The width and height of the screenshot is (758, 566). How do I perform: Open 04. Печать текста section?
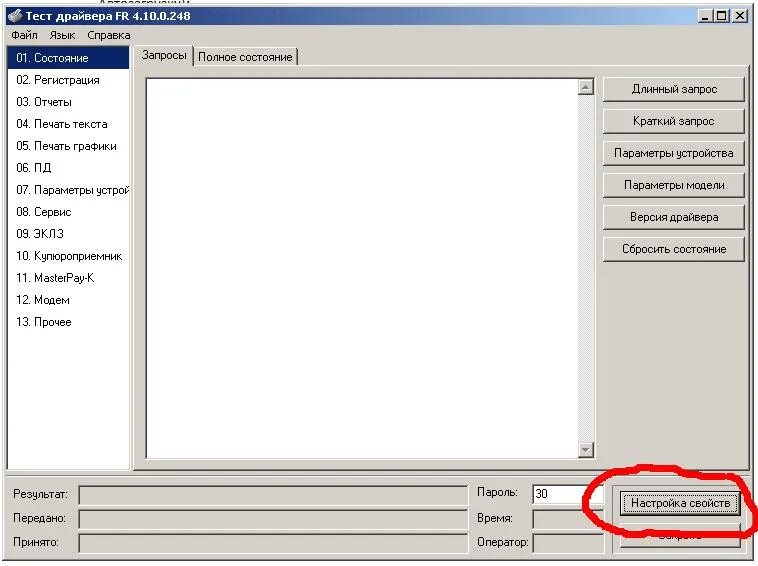(69, 124)
